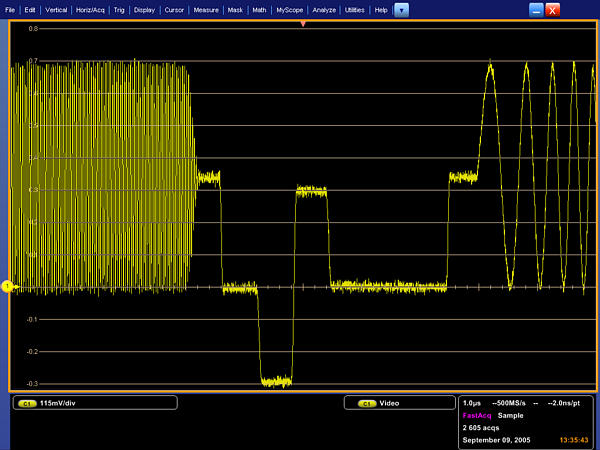The image size is (600, 450).
Task: Open the Display menu
Action: tap(145, 9)
